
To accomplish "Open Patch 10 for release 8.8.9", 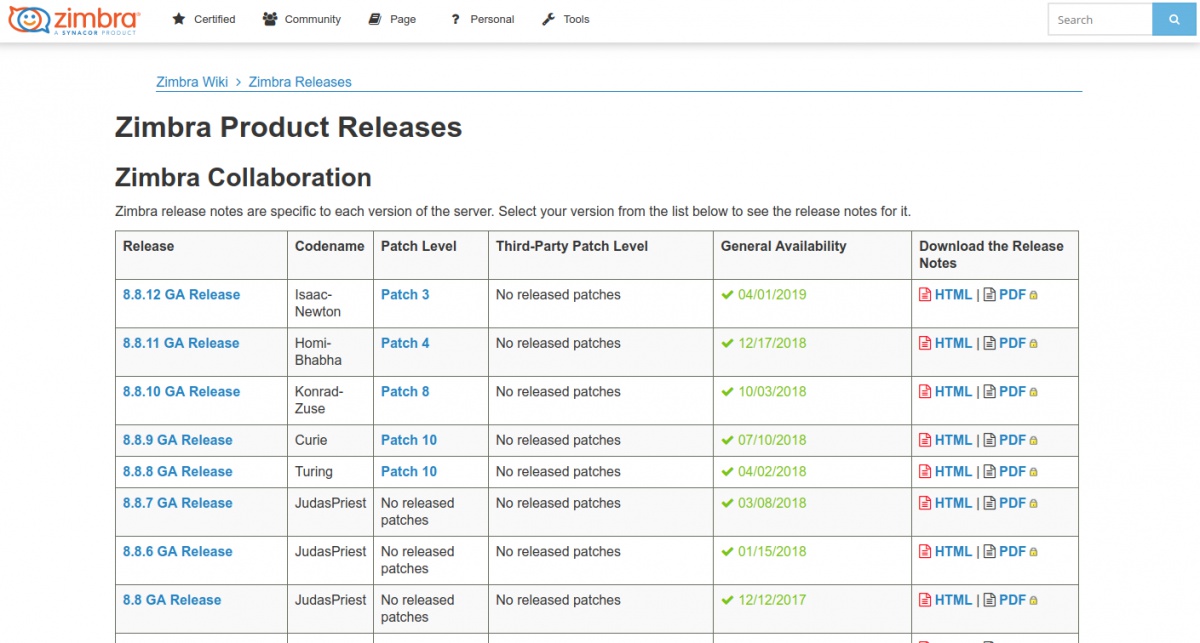I will (409, 440).
